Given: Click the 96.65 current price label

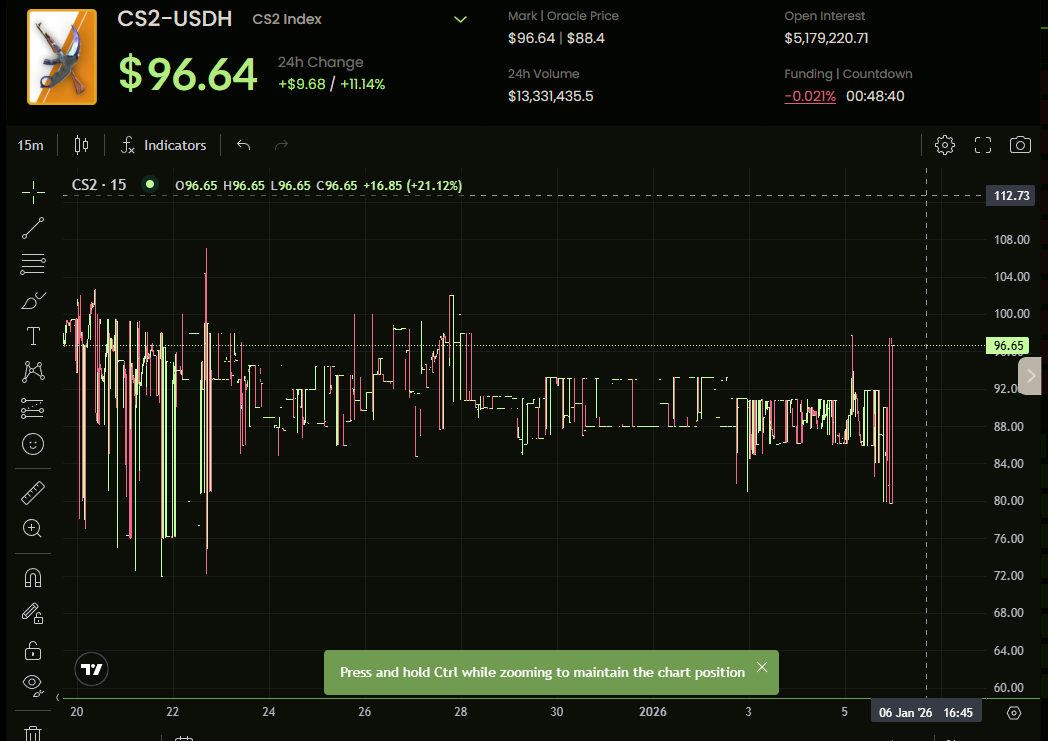Looking at the screenshot, I should 1008,345.
